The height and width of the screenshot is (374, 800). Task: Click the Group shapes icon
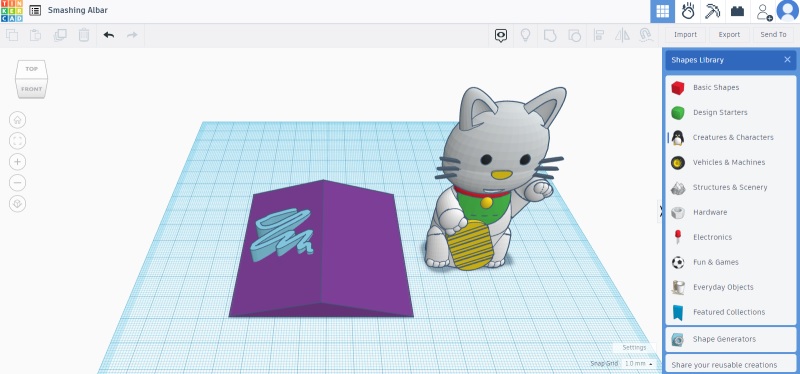(549, 35)
